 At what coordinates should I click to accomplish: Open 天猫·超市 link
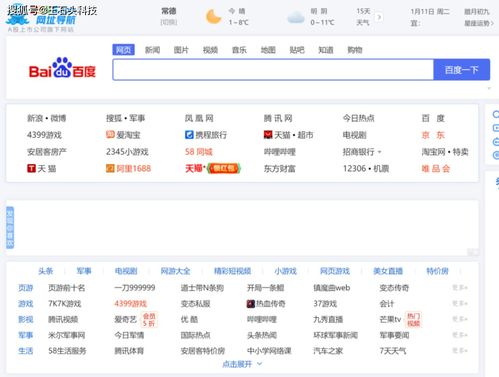tap(288, 135)
